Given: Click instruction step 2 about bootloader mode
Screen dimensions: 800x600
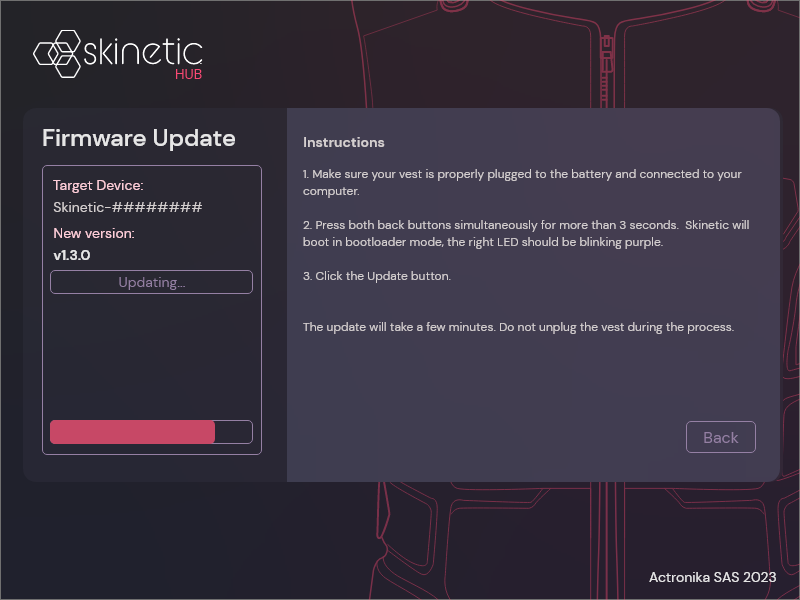Looking at the screenshot, I should (527, 232).
